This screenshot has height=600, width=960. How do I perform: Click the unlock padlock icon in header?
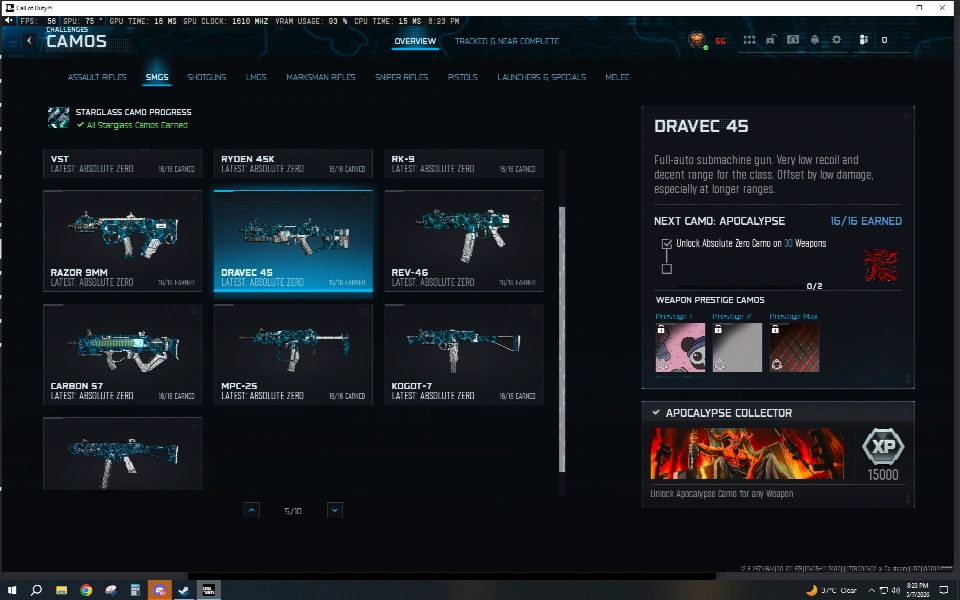(771, 40)
